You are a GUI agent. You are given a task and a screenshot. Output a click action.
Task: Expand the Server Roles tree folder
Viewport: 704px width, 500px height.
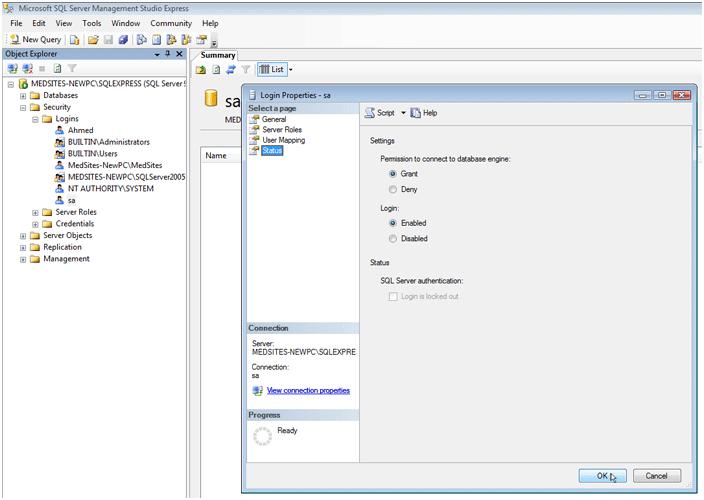[x=35, y=212]
